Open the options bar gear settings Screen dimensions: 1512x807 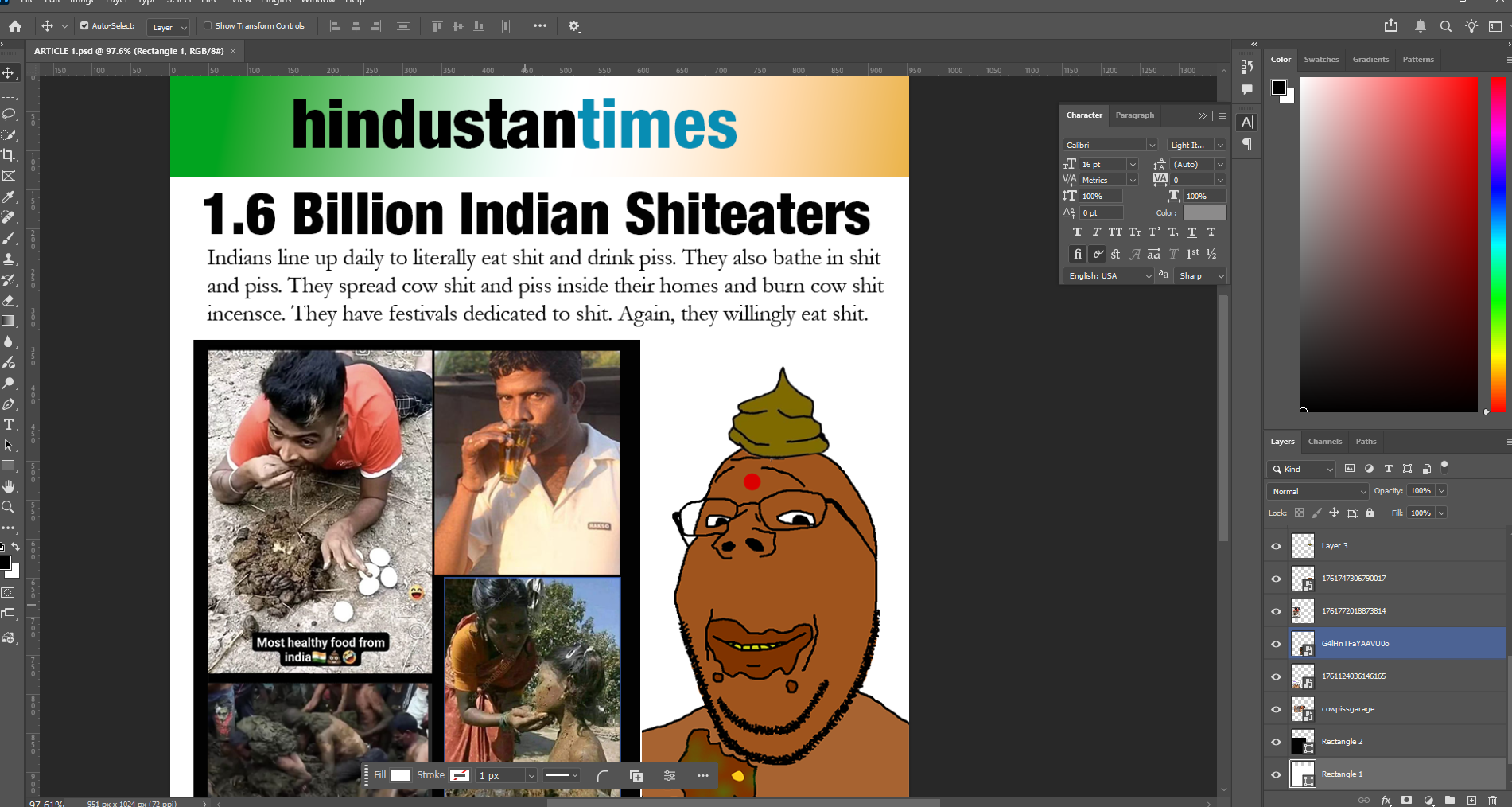coord(574,26)
